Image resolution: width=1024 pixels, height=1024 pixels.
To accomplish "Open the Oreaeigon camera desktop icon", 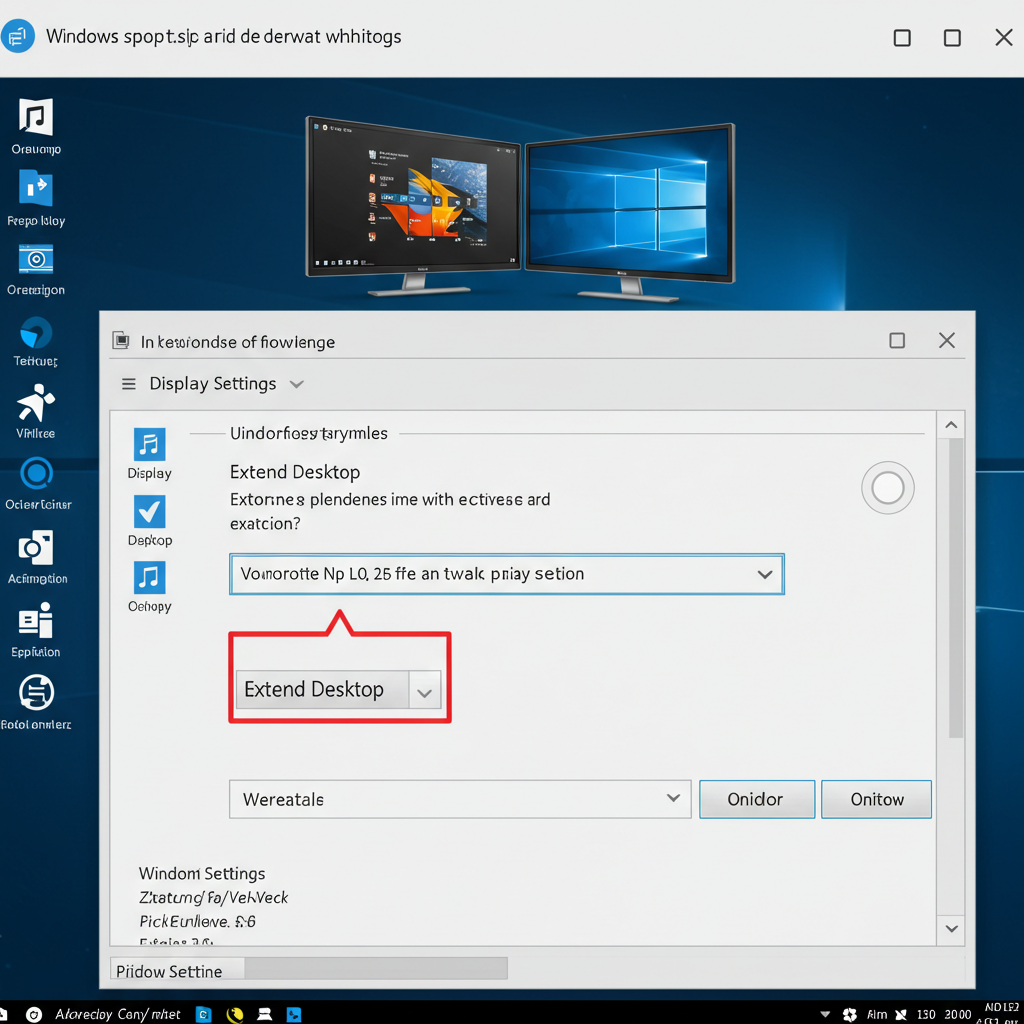I will [36, 259].
